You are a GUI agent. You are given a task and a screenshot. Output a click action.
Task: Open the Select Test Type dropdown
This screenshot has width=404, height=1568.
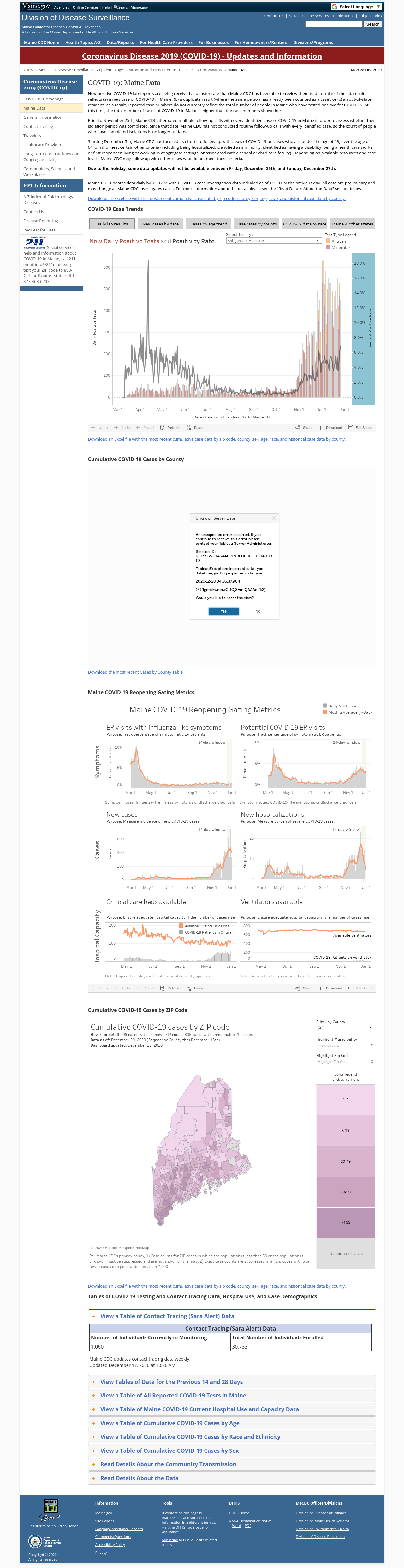tap(273, 240)
